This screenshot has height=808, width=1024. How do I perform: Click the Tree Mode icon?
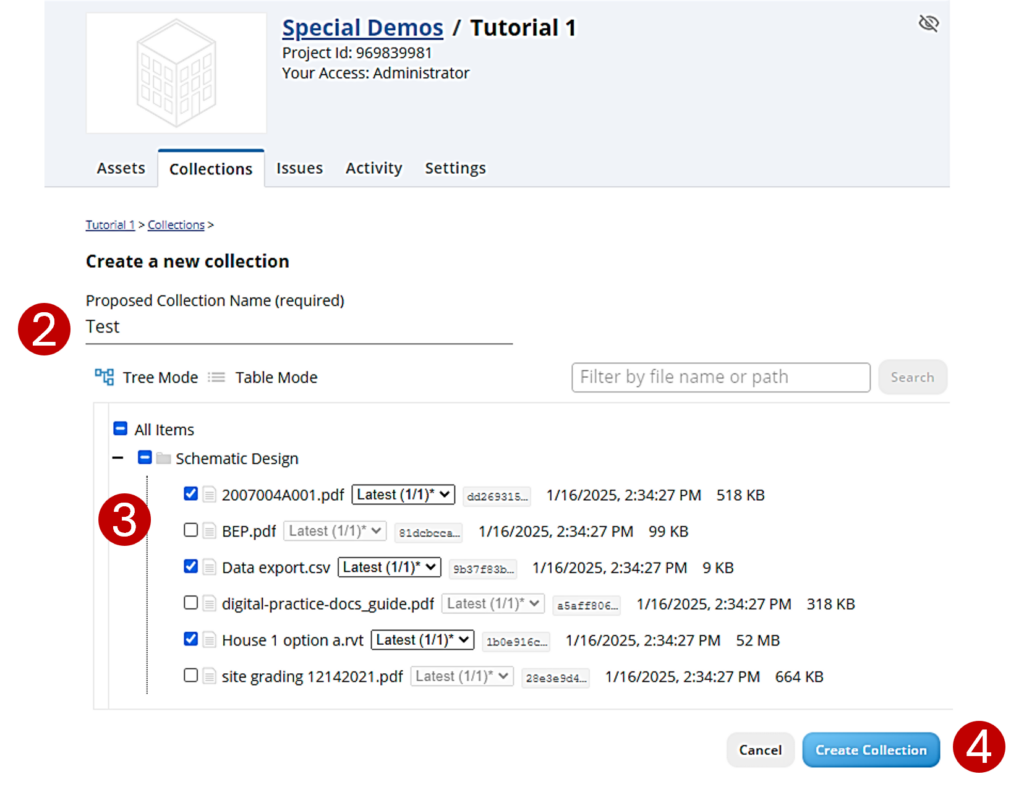tap(104, 377)
